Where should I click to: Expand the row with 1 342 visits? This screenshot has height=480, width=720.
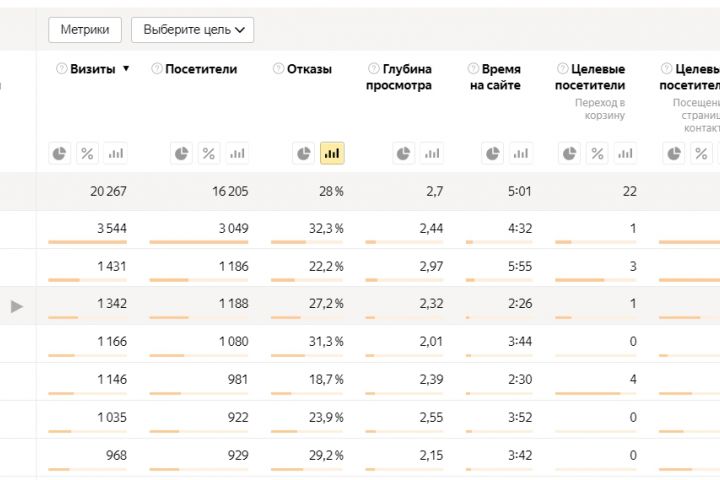pyautogui.click(x=17, y=306)
